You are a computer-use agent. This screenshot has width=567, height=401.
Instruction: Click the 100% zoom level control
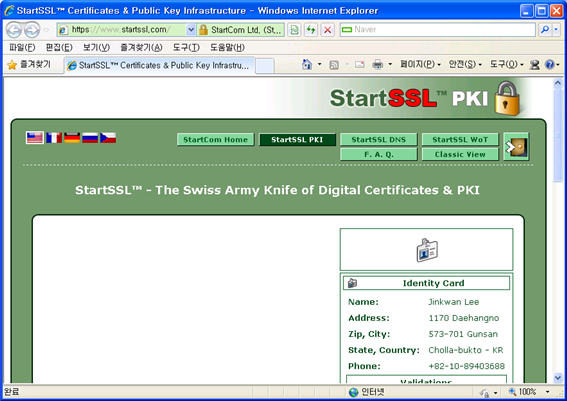pyautogui.click(x=529, y=392)
